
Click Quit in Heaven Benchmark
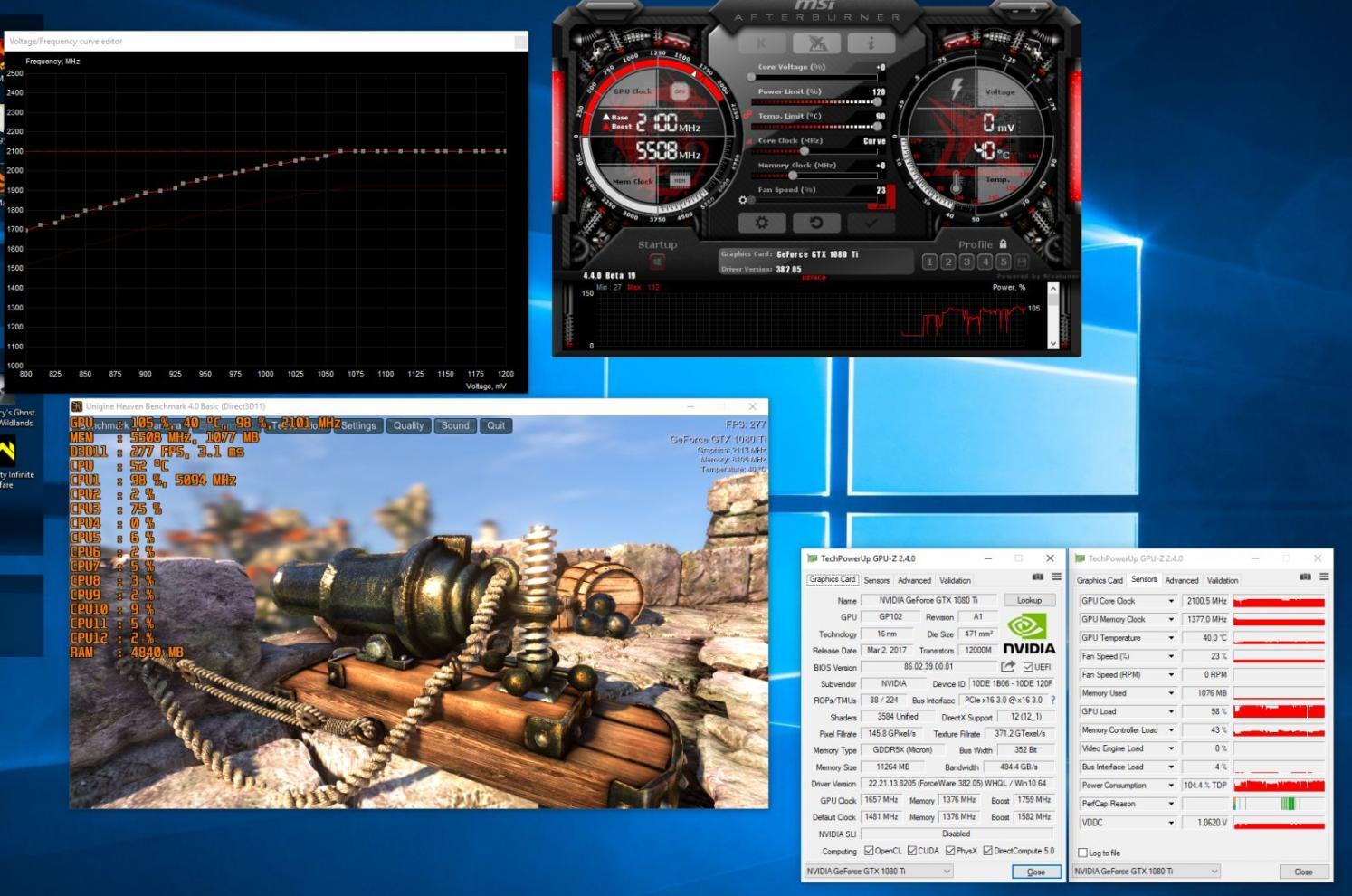pyautogui.click(x=496, y=425)
